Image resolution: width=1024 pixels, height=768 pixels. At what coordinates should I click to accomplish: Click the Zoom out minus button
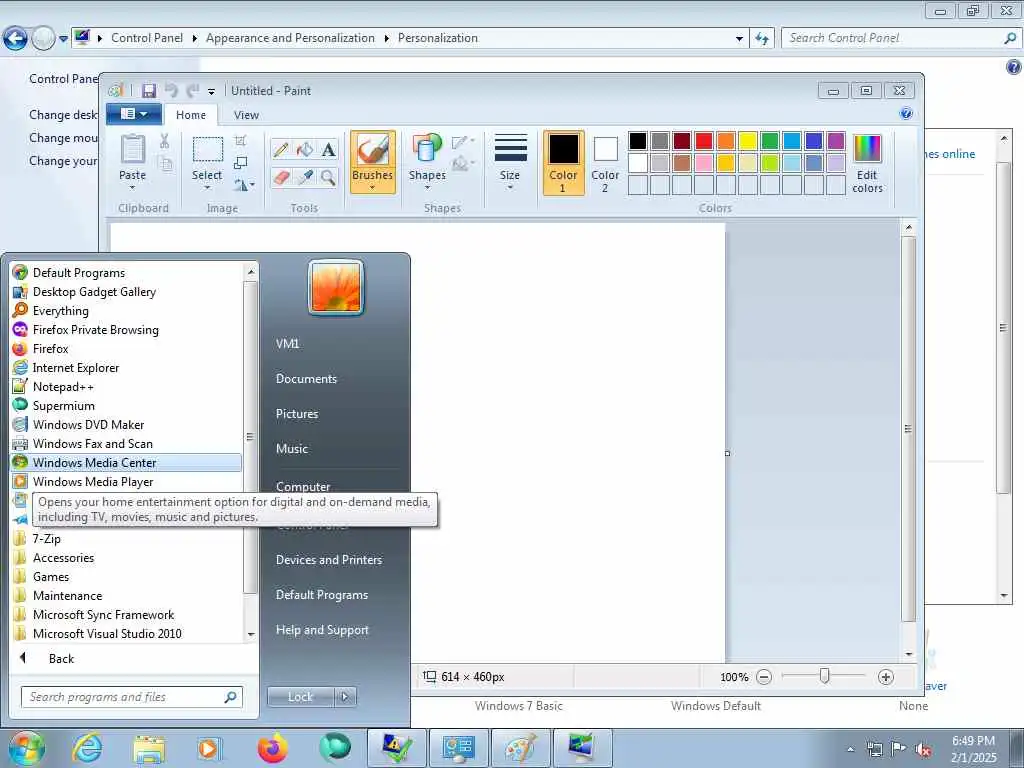pos(763,677)
